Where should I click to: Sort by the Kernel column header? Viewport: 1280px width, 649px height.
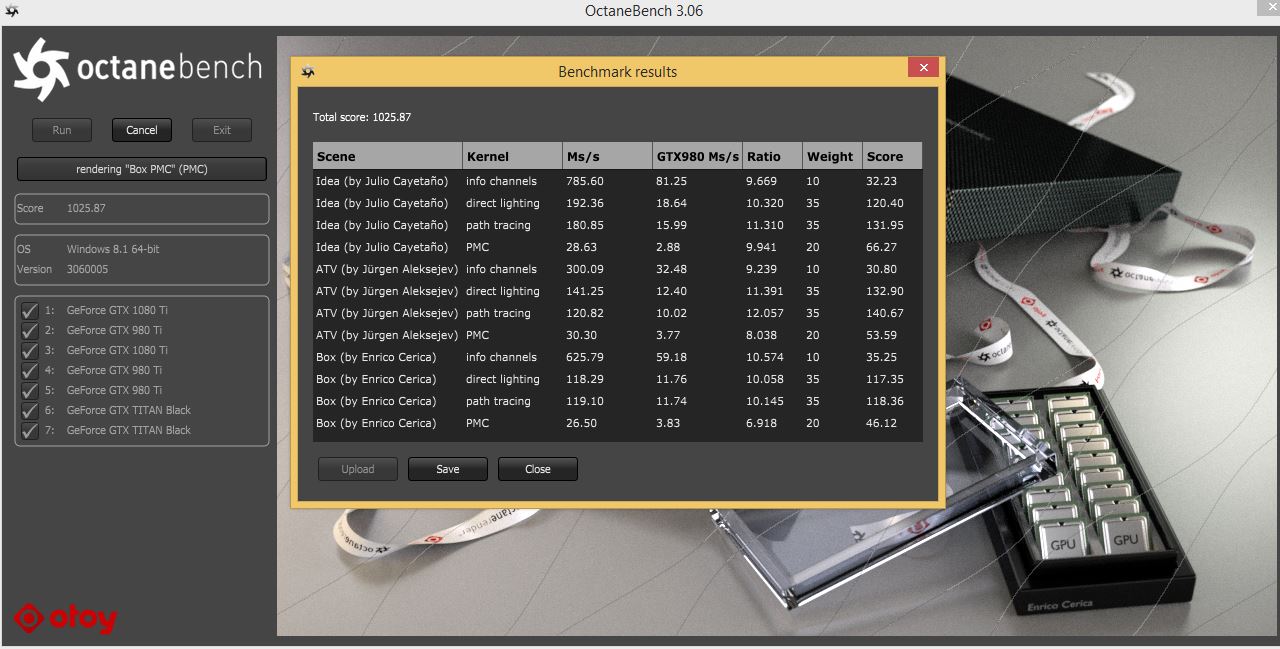pyautogui.click(x=513, y=156)
